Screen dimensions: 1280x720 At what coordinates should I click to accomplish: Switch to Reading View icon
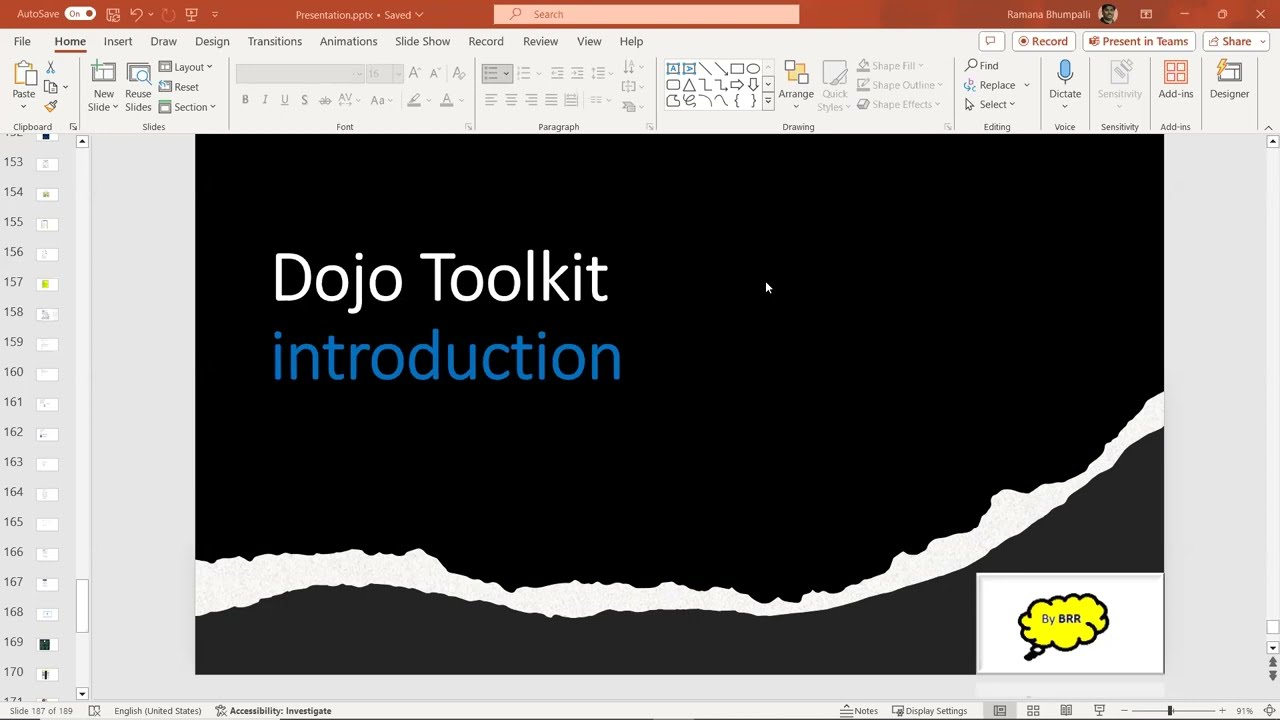tap(1066, 711)
